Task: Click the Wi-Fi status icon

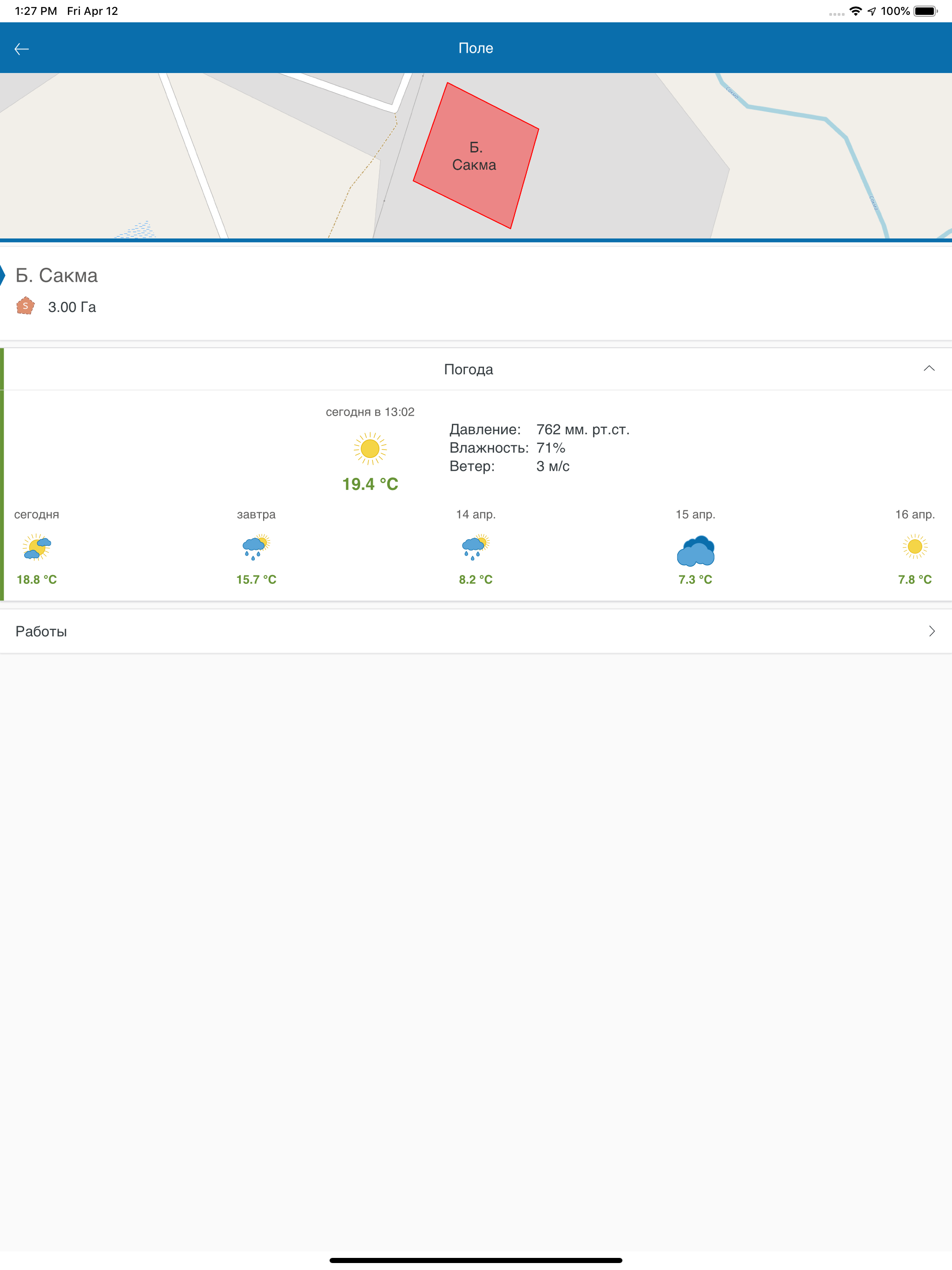Action: (855, 11)
